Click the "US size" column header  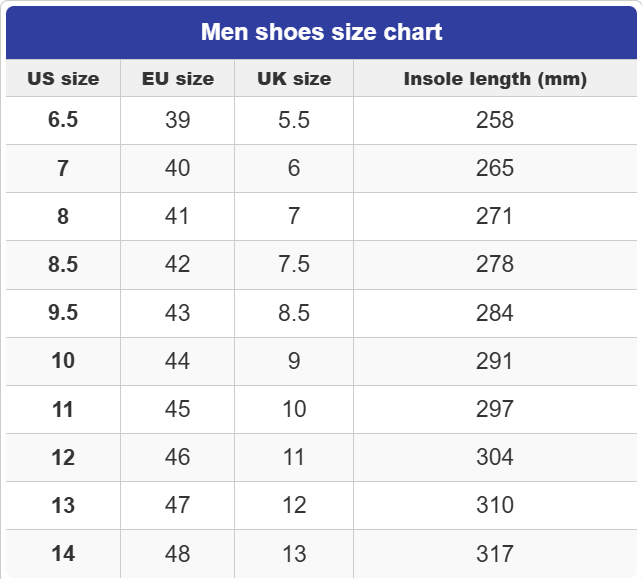pyautogui.click(x=63, y=79)
